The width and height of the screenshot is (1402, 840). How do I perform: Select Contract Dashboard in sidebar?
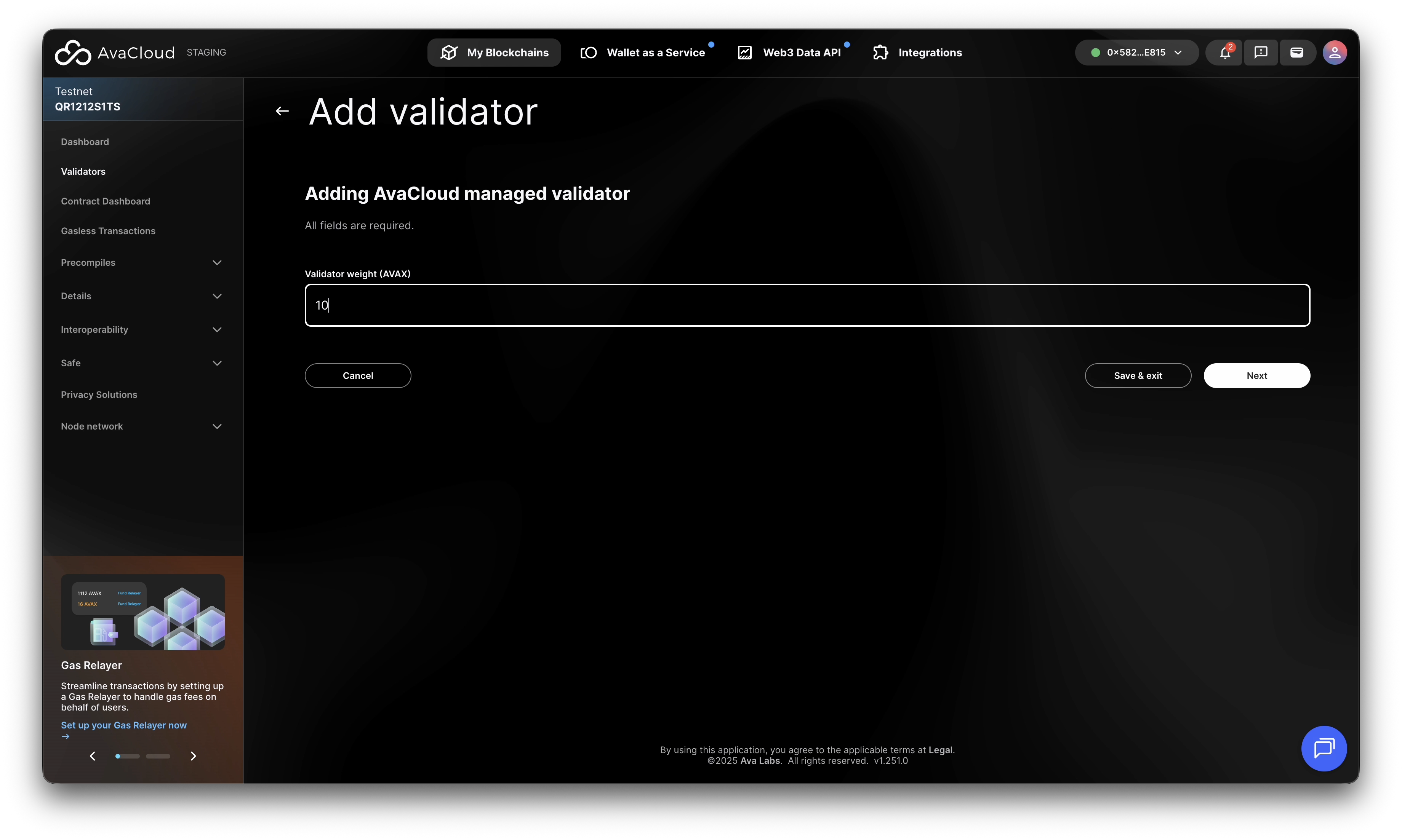106,201
